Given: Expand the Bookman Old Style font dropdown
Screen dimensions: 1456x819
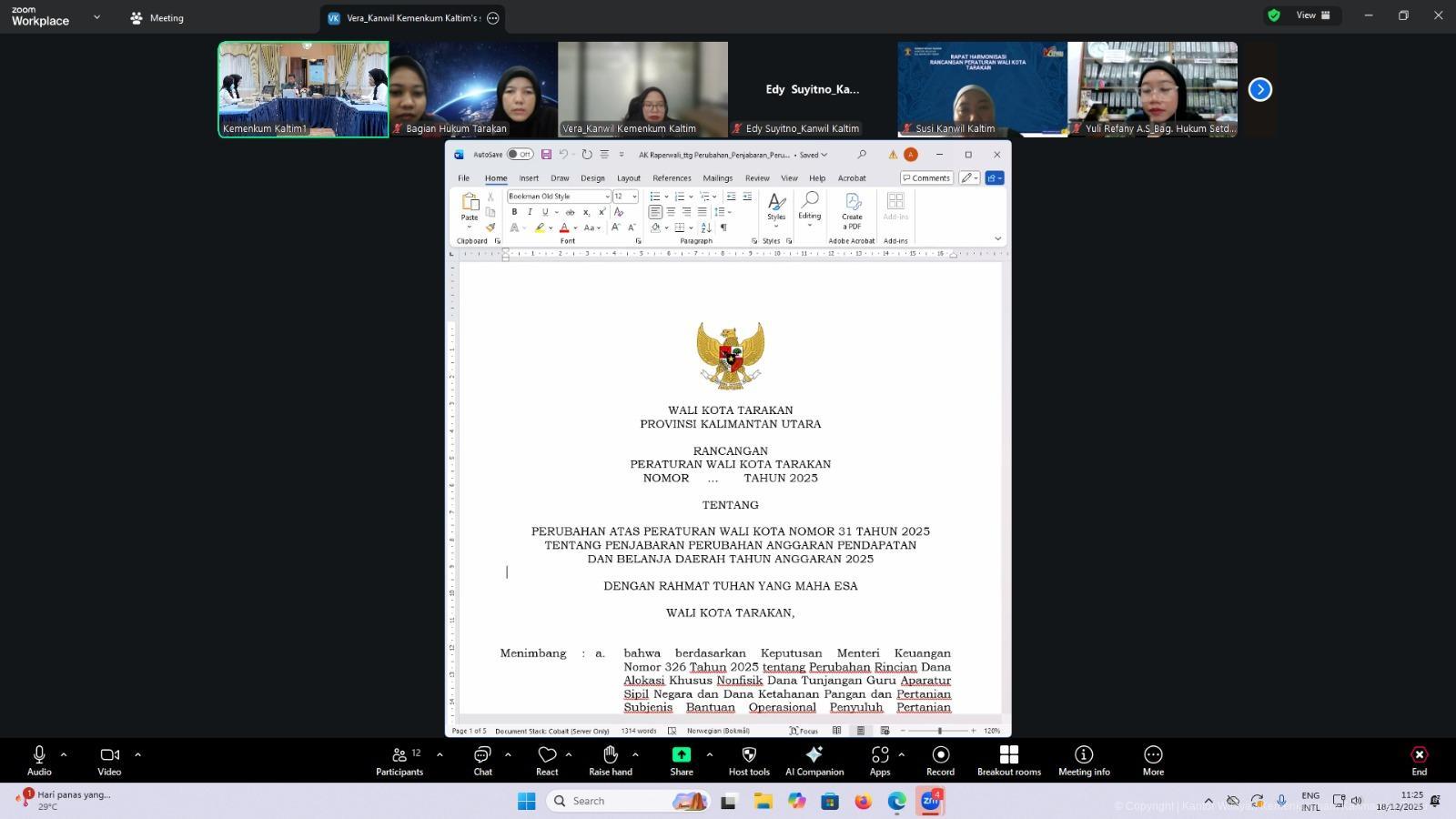Looking at the screenshot, I should (x=607, y=197).
